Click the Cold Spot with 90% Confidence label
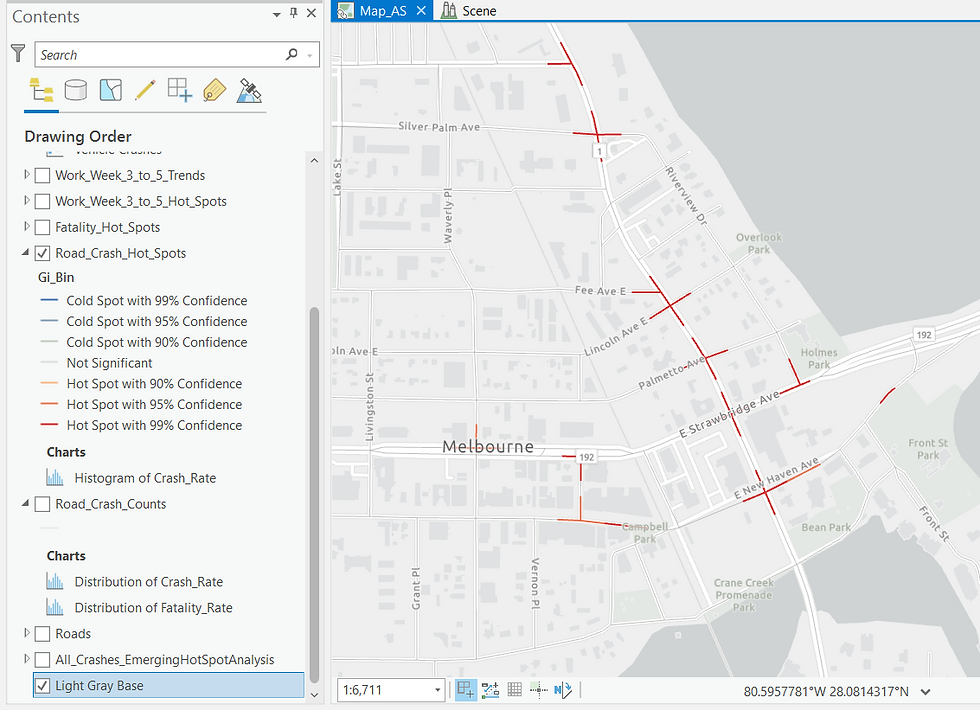The image size is (980, 710). tap(157, 342)
